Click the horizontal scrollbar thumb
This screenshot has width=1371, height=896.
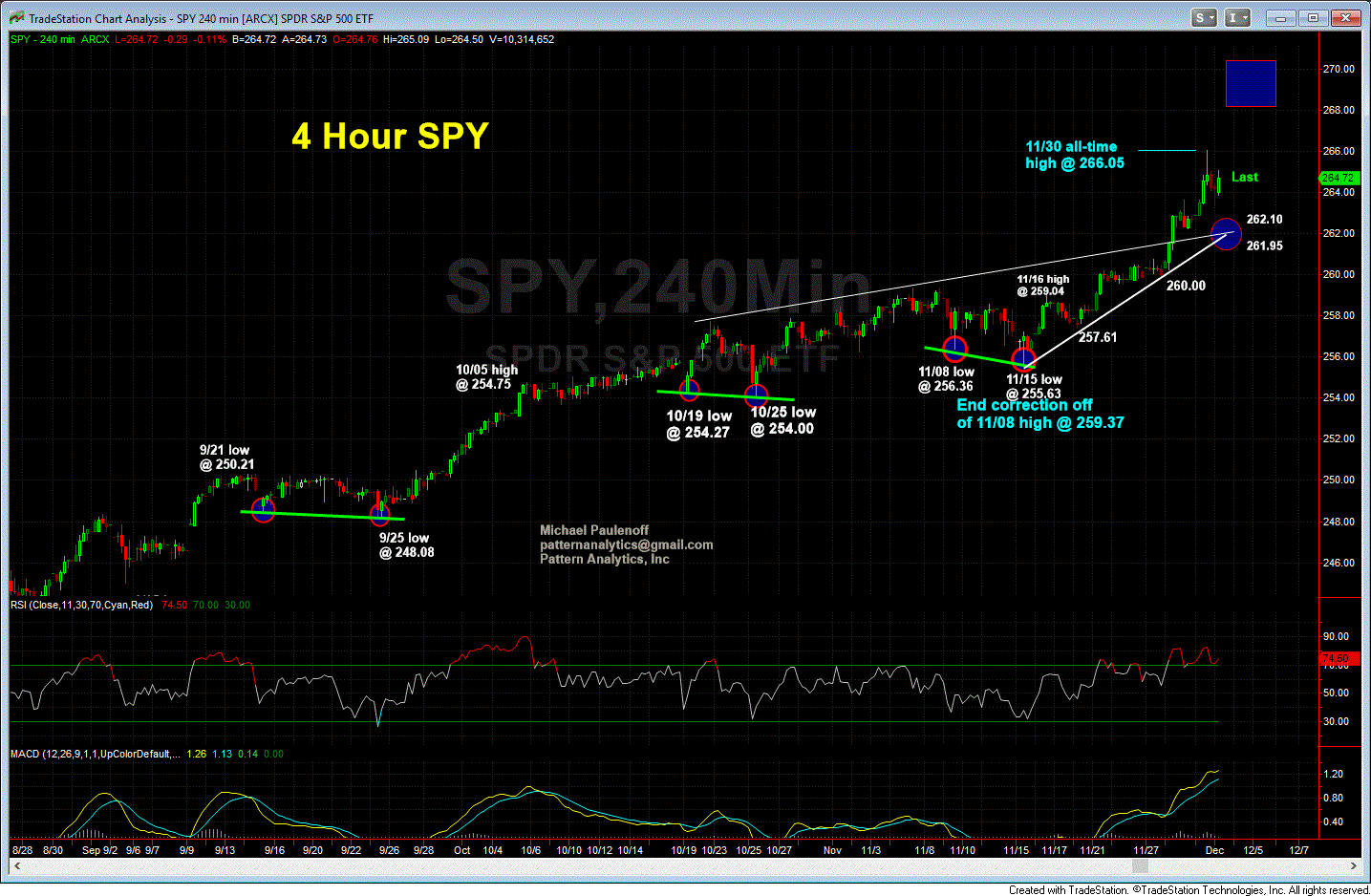1139,866
